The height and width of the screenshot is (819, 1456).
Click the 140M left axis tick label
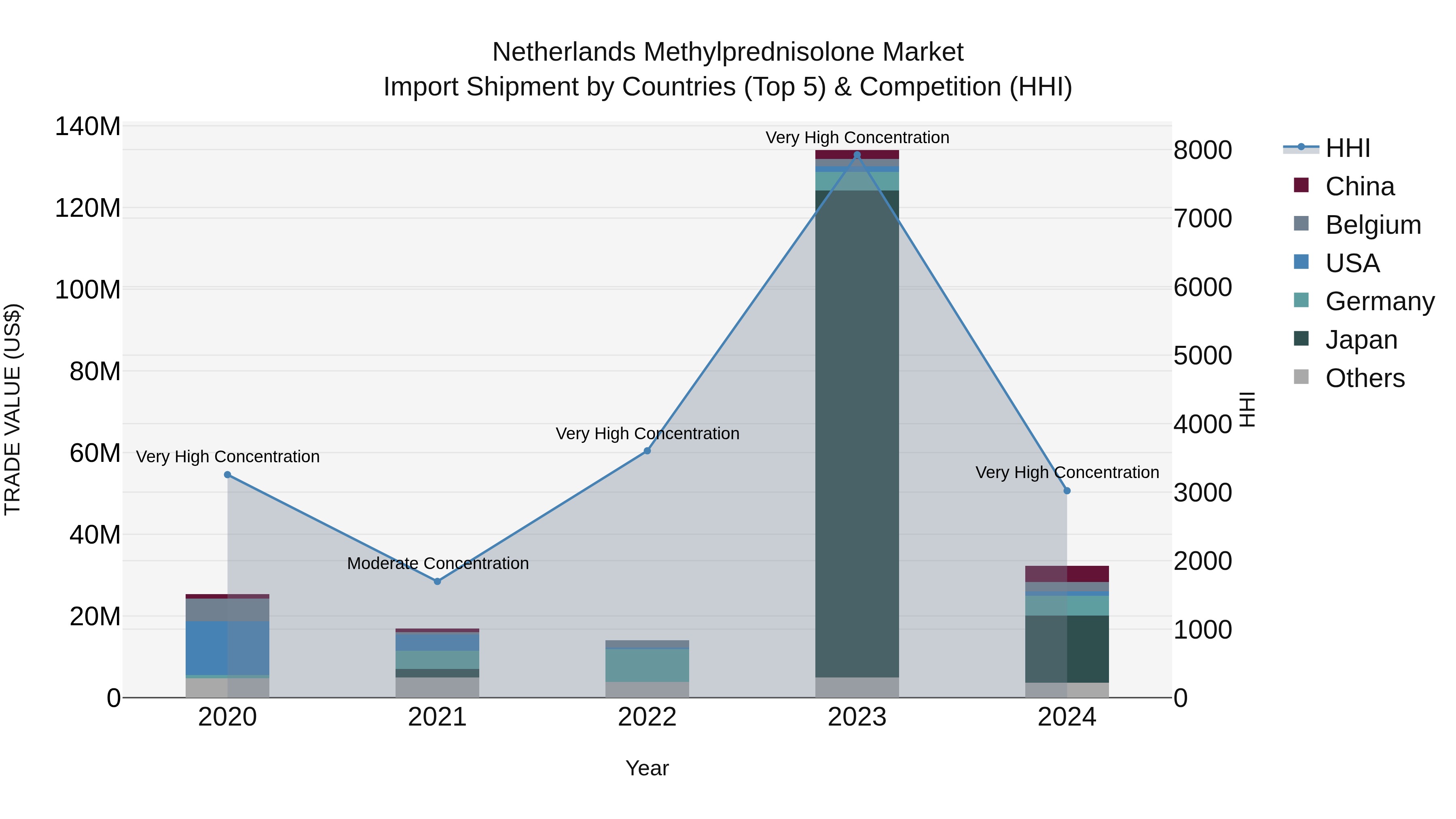point(88,127)
